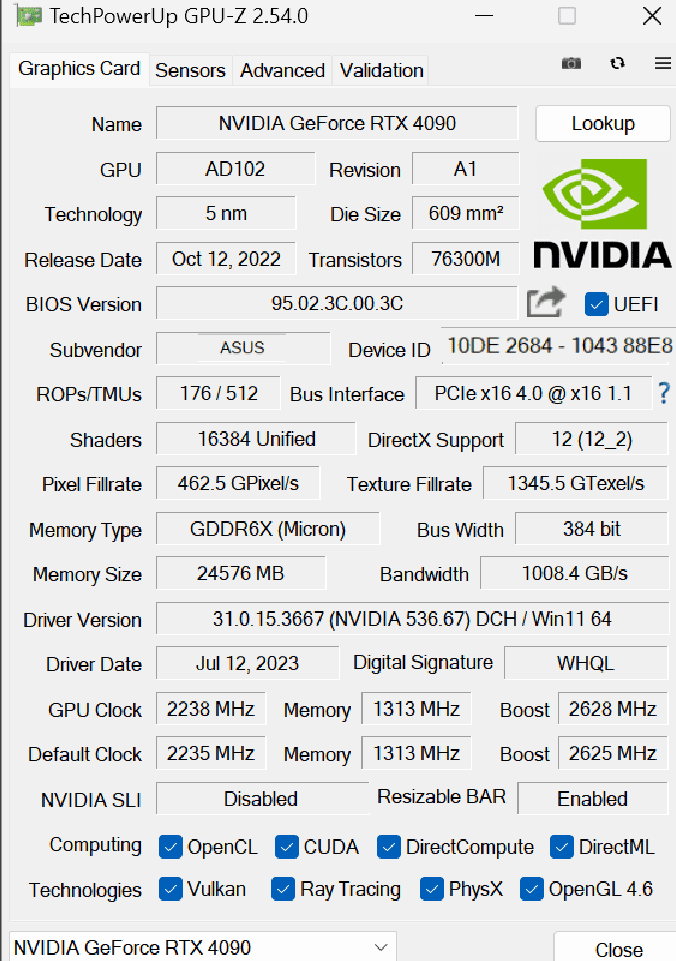Toggle the Ray Tracing checkbox

pos(283,889)
